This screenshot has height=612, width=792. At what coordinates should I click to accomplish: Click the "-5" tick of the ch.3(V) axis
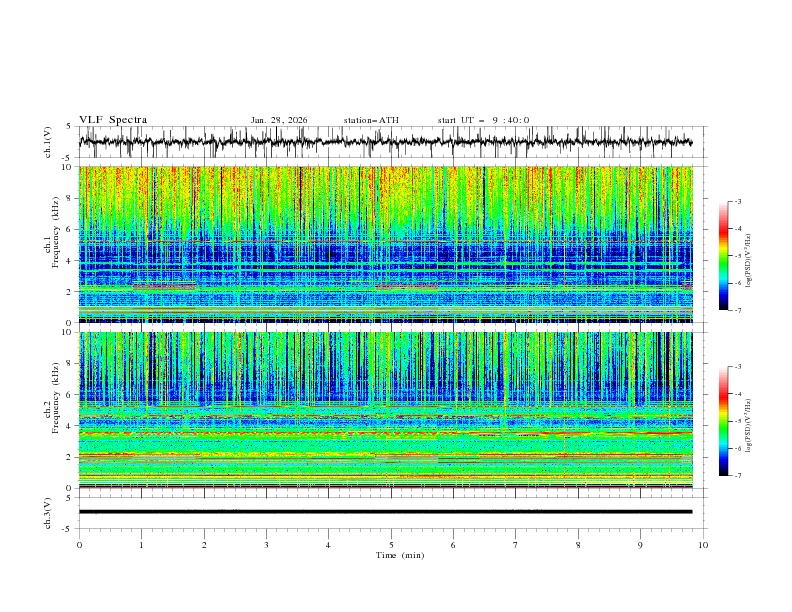[68, 529]
